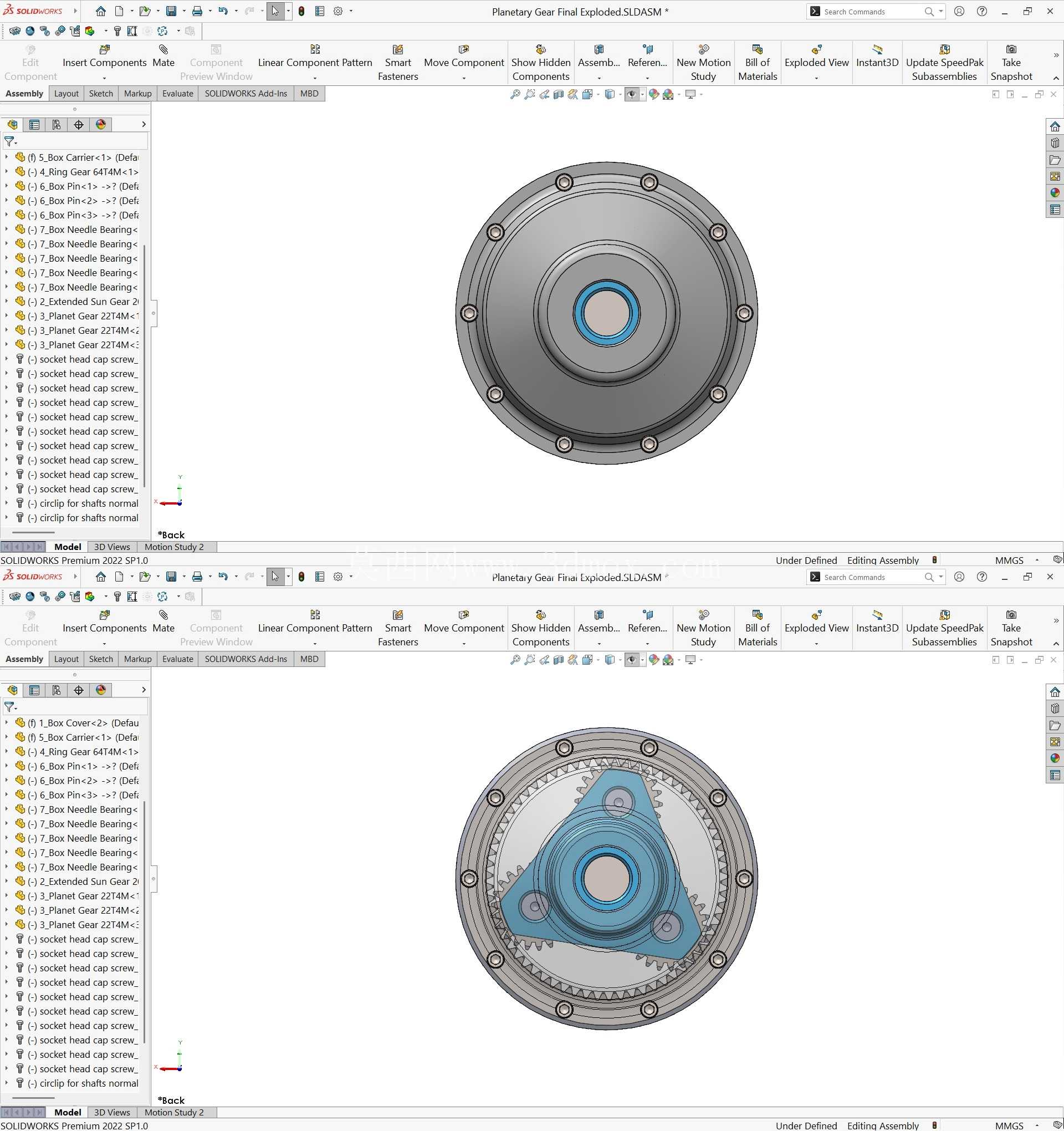Switch to Markup tab in bottom window
This screenshot has width=1064, height=1131.
pos(137,659)
